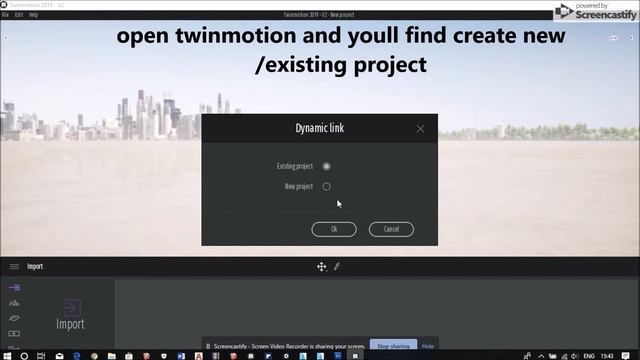Click the ENG language indicator
This screenshot has width=640, height=360.
tap(589, 356)
